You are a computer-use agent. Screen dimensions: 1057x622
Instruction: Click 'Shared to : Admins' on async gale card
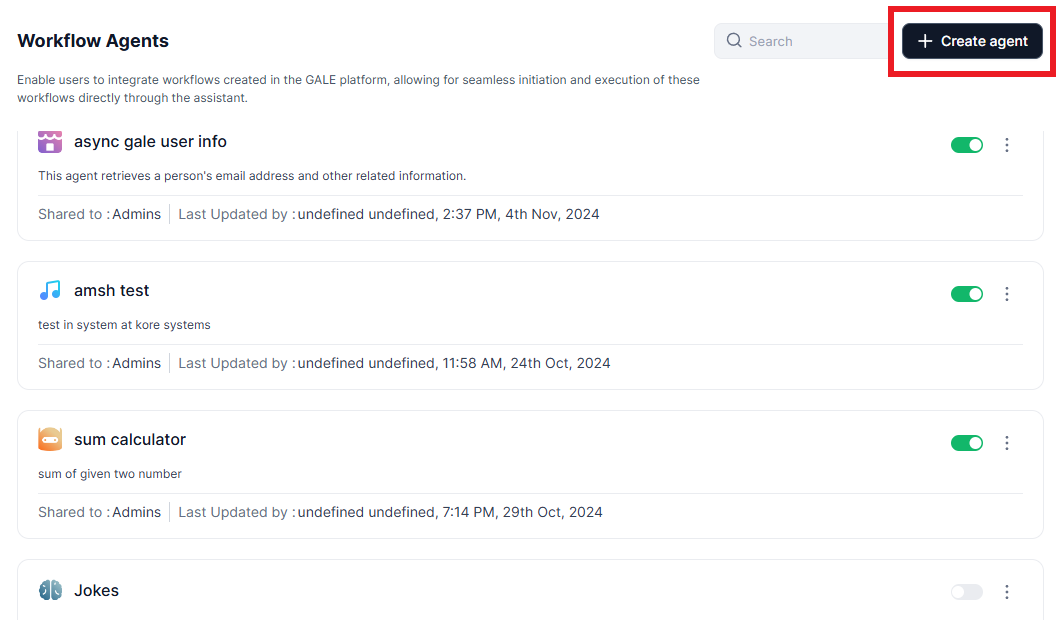[x=99, y=214]
